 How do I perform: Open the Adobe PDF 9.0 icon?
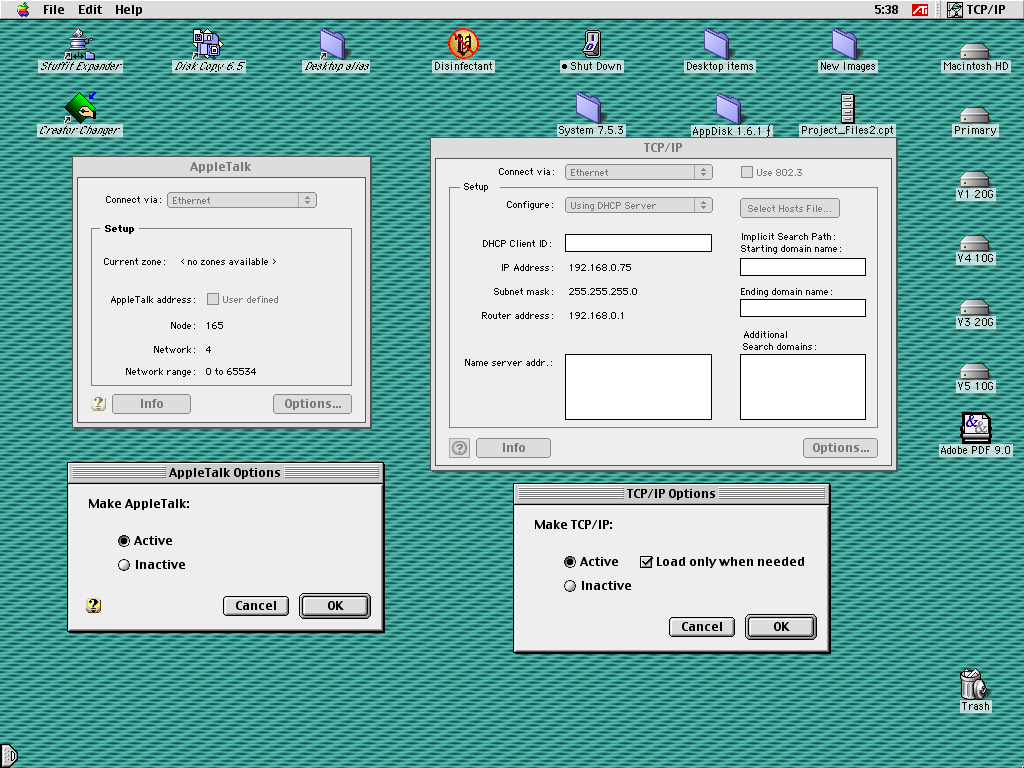pos(975,428)
